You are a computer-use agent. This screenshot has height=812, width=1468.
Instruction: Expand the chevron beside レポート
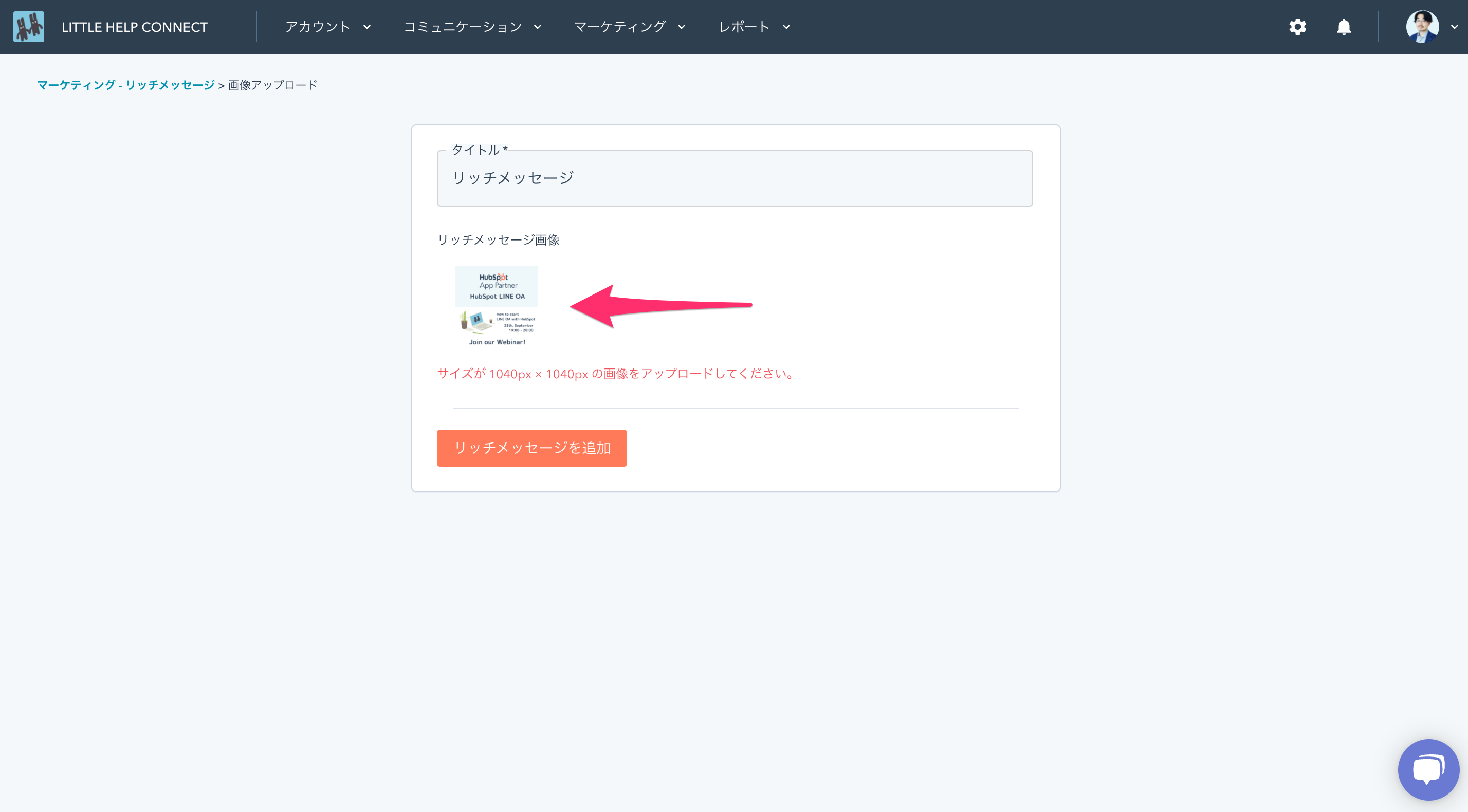[x=786, y=27]
